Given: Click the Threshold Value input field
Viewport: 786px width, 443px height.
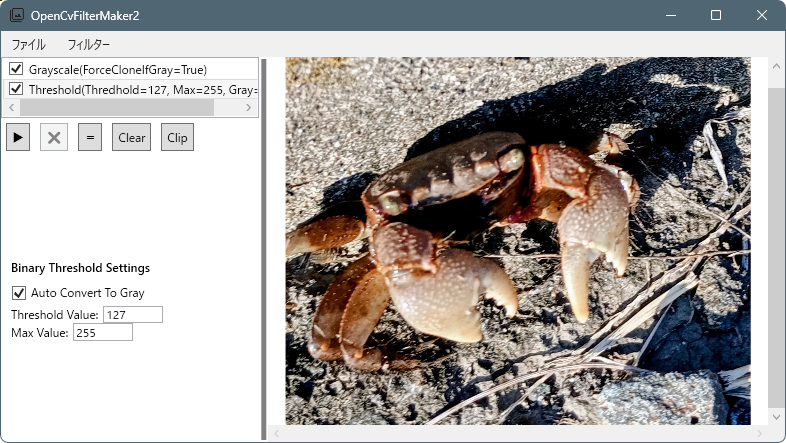Looking at the screenshot, I should pos(132,314).
